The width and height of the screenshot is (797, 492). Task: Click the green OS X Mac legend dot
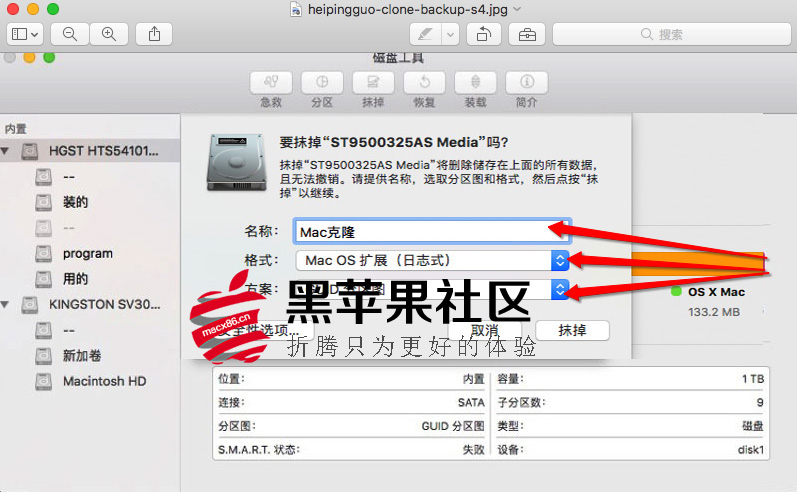click(x=676, y=292)
